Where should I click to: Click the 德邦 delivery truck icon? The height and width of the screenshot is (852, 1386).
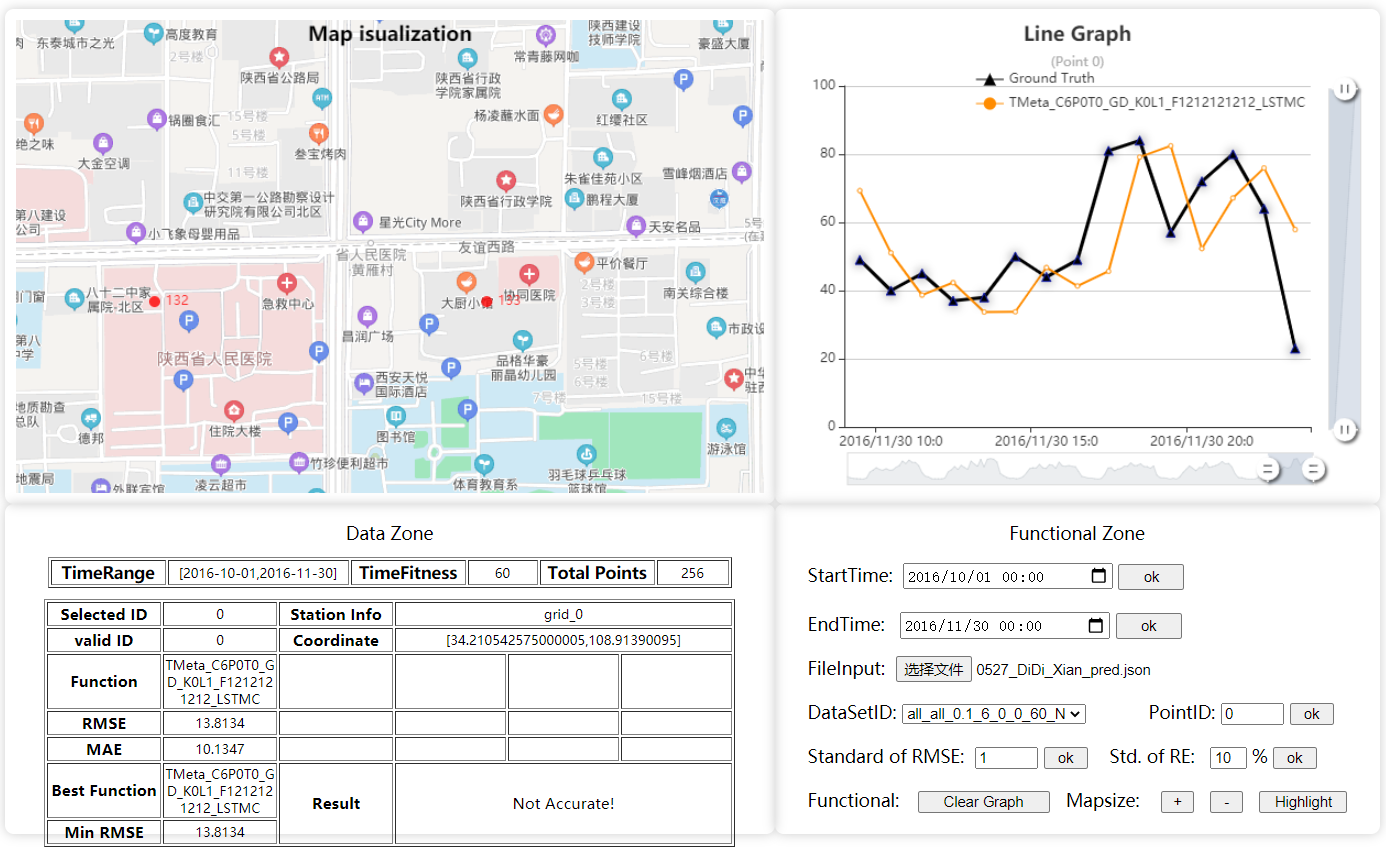click(91, 417)
